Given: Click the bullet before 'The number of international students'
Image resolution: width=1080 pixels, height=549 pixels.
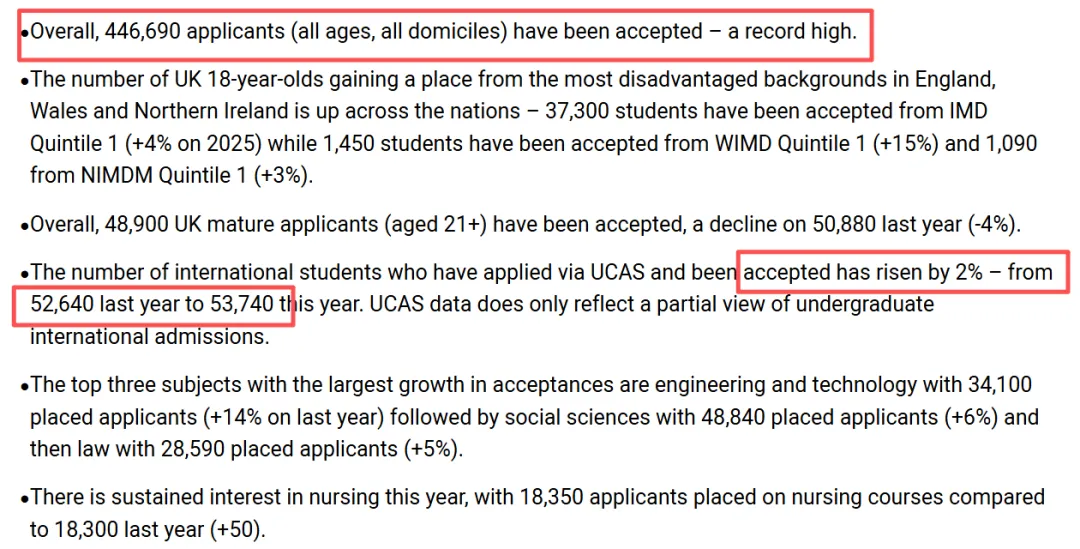Looking at the screenshot, I should [25, 275].
